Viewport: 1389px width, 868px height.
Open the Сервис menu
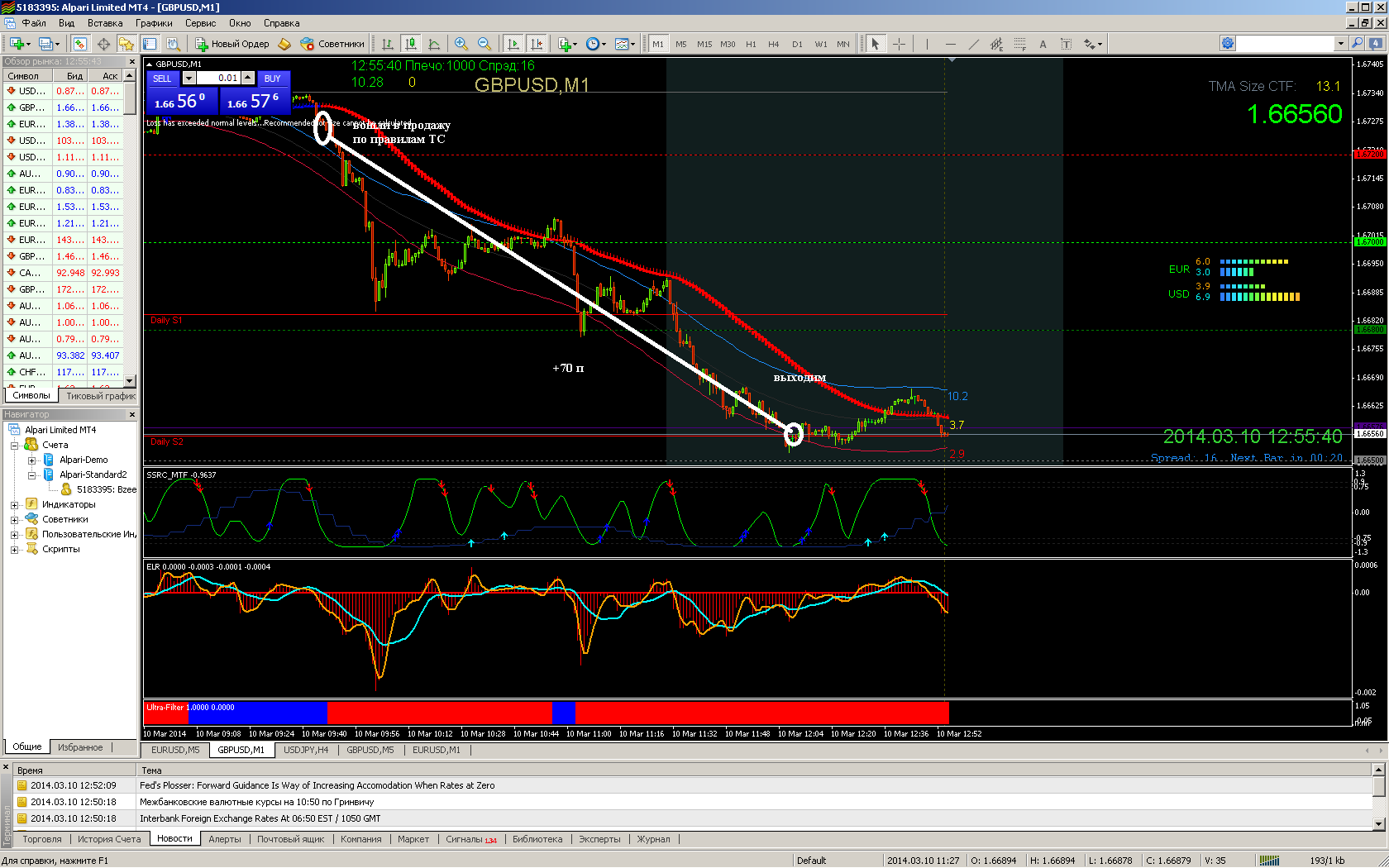(200, 23)
